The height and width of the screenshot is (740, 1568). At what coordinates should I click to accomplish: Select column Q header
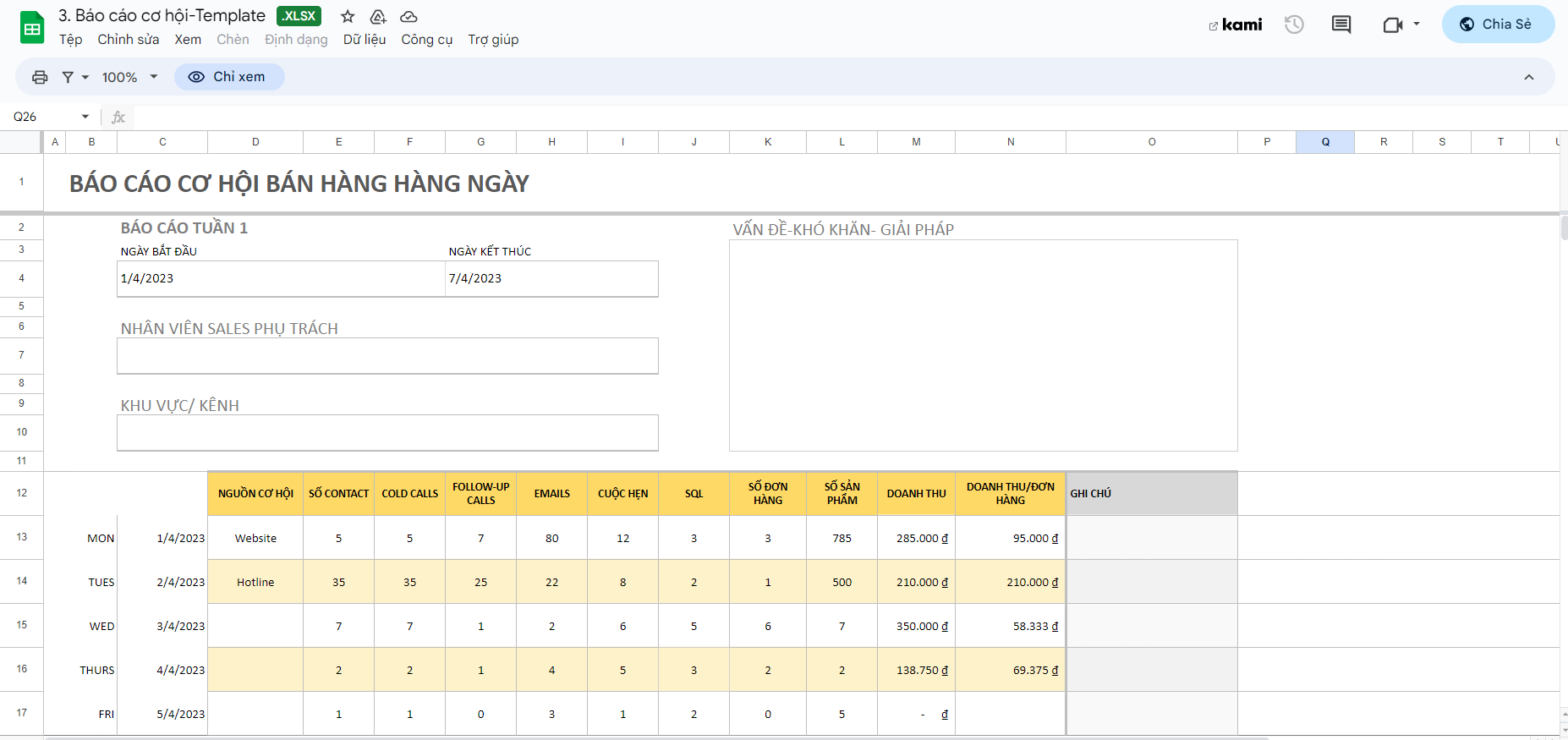point(1325,142)
